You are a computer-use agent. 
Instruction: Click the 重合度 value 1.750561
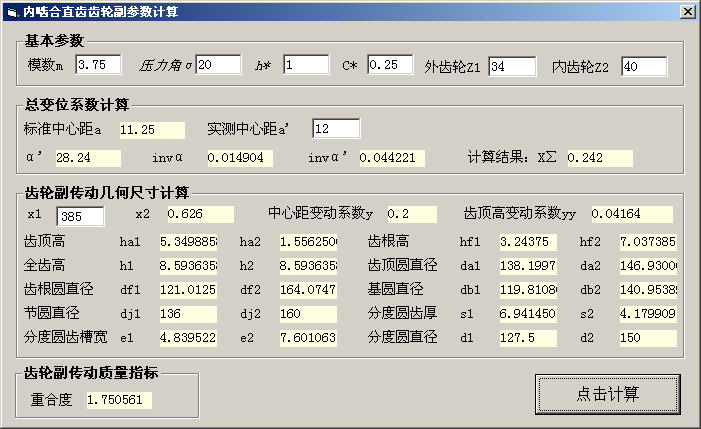click(x=119, y=400)
